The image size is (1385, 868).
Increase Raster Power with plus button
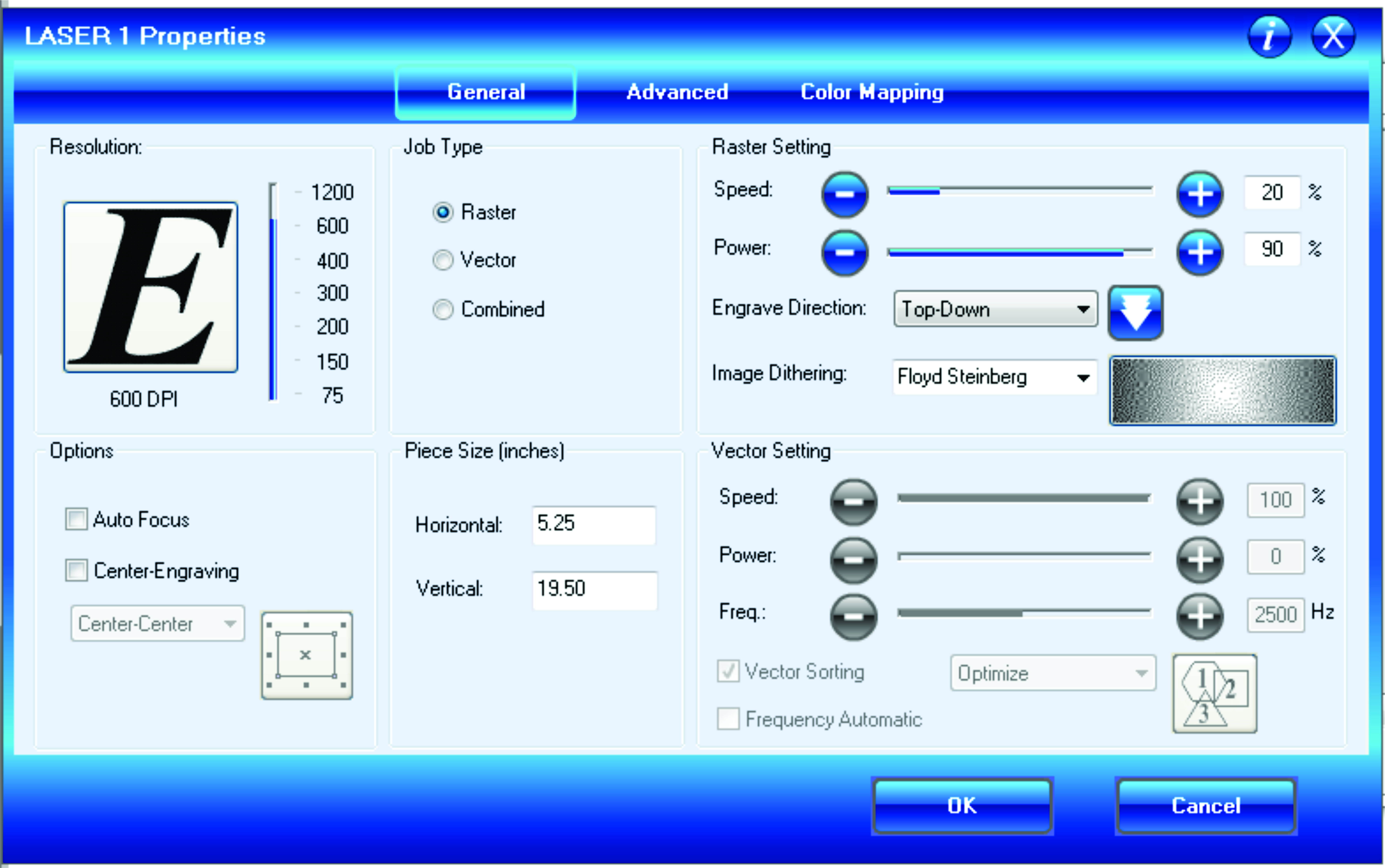(1200, 253)
